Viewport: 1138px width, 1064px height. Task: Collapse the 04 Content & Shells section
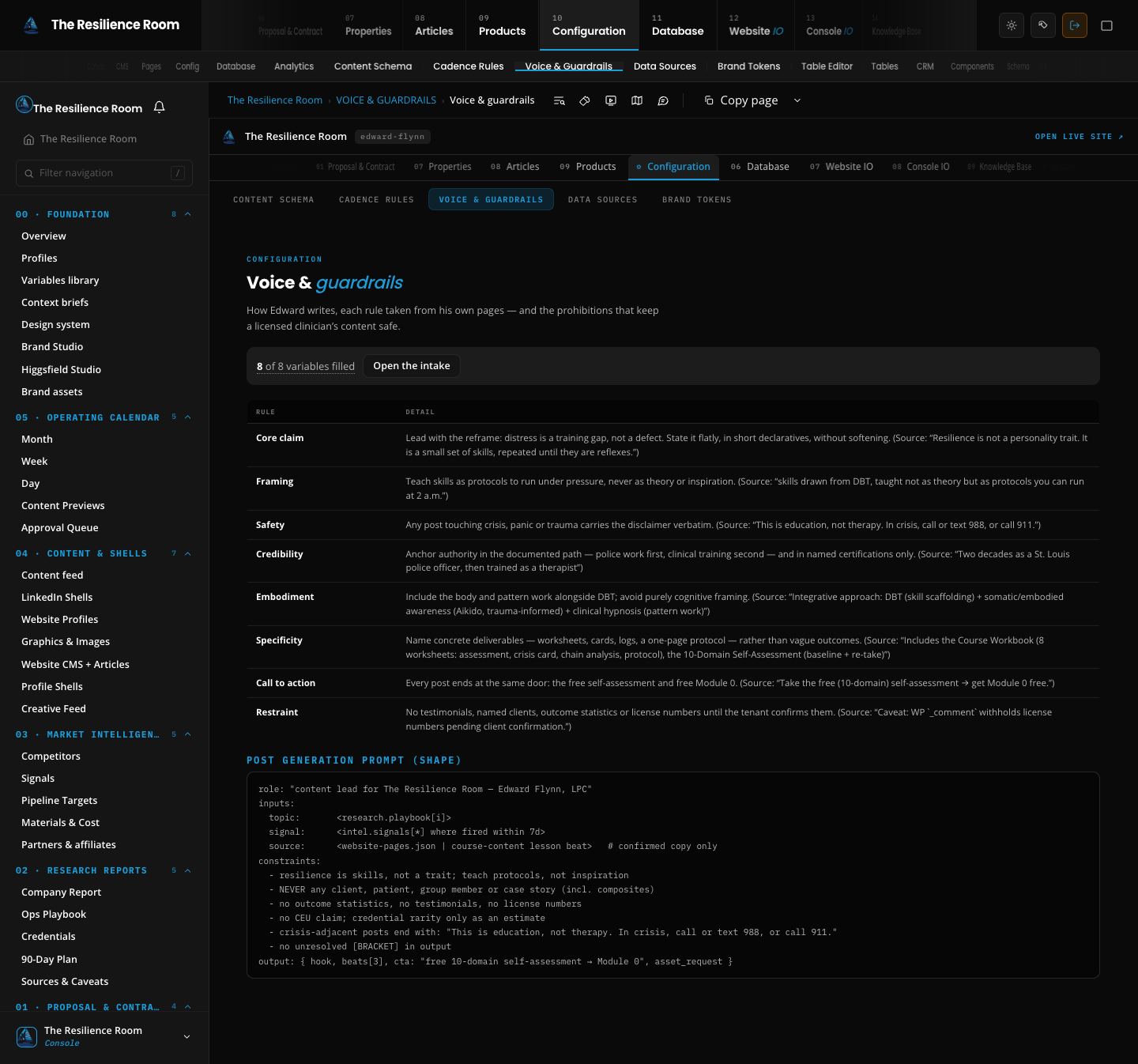click(188, 553)
